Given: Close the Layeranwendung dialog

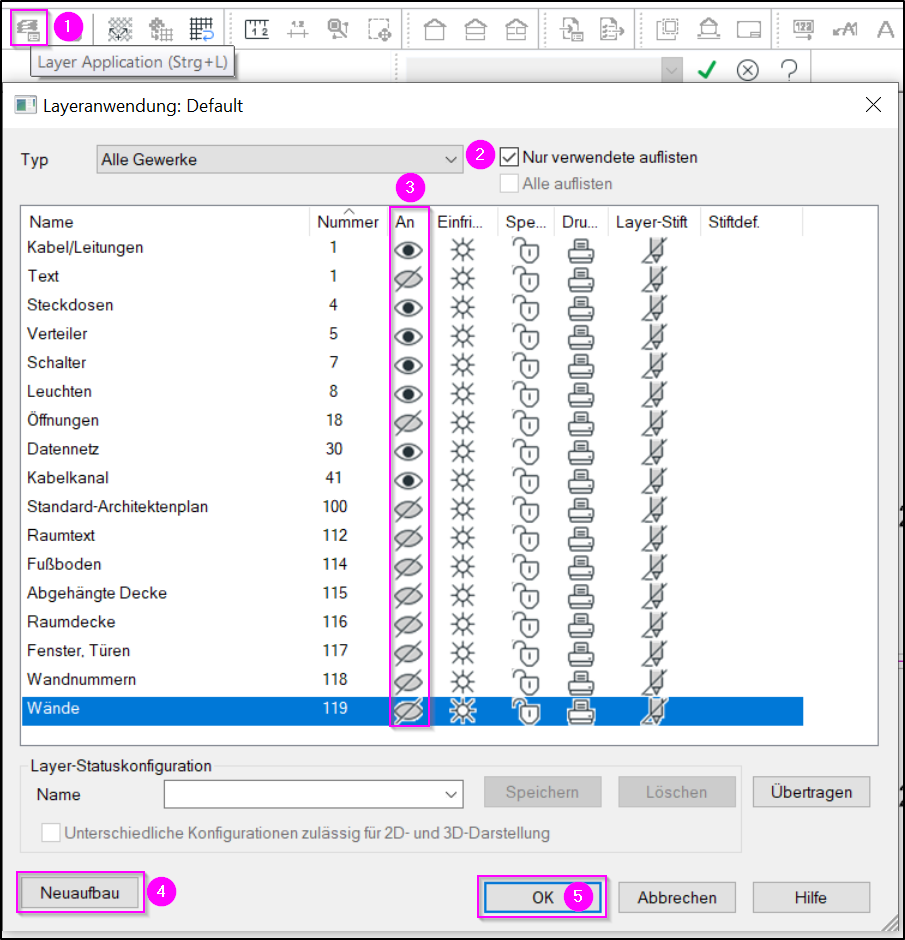Looking at the screenshot, I should click(873, 105).
